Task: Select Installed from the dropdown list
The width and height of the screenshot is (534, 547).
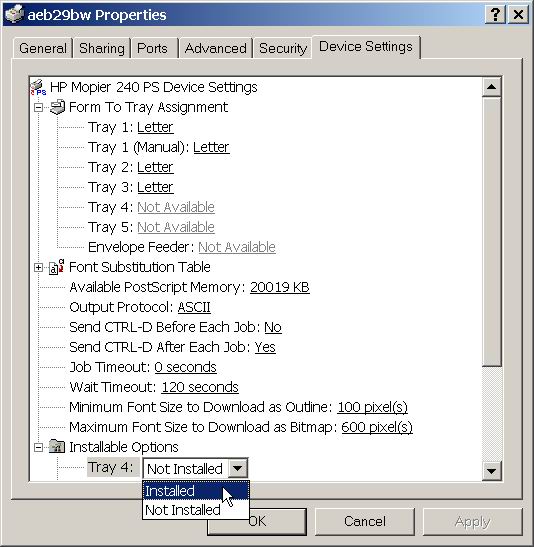Action: 196,491
